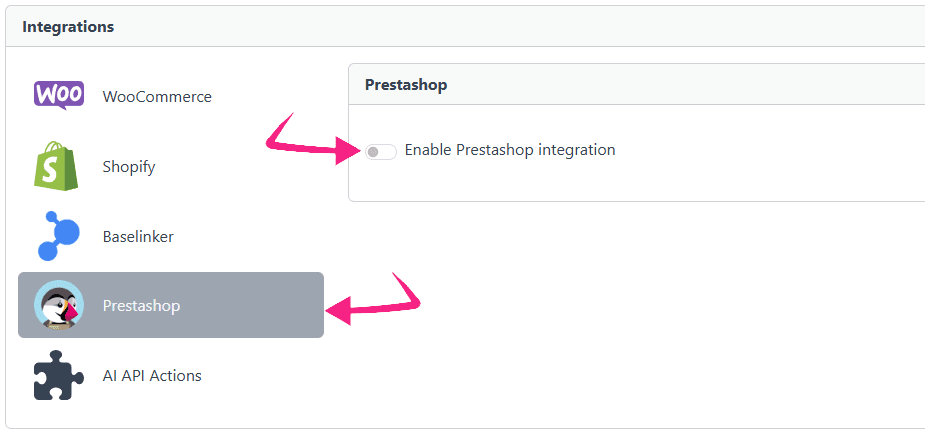This screenshot has height=434, width=925.
Task: Choose the Baselinker text label
Action: click(x=138, y=237)
